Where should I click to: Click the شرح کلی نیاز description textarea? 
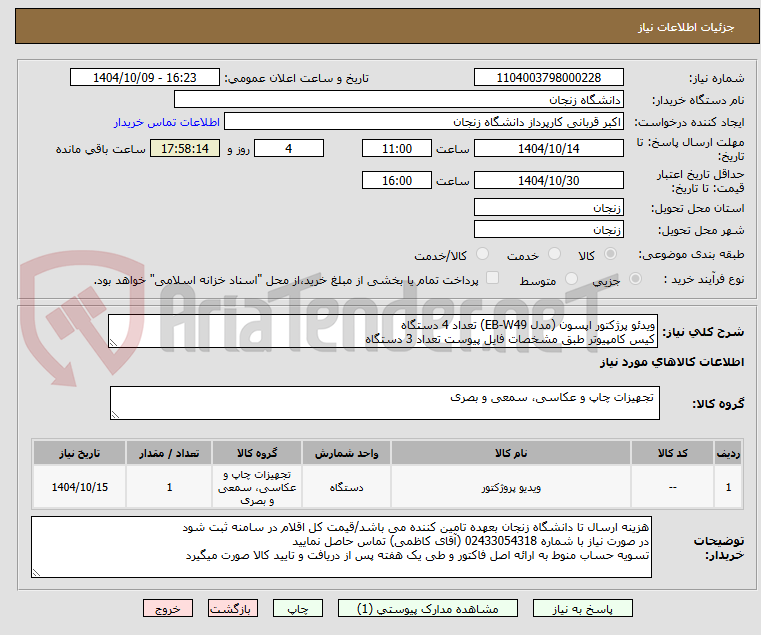(x=383, y=331)
